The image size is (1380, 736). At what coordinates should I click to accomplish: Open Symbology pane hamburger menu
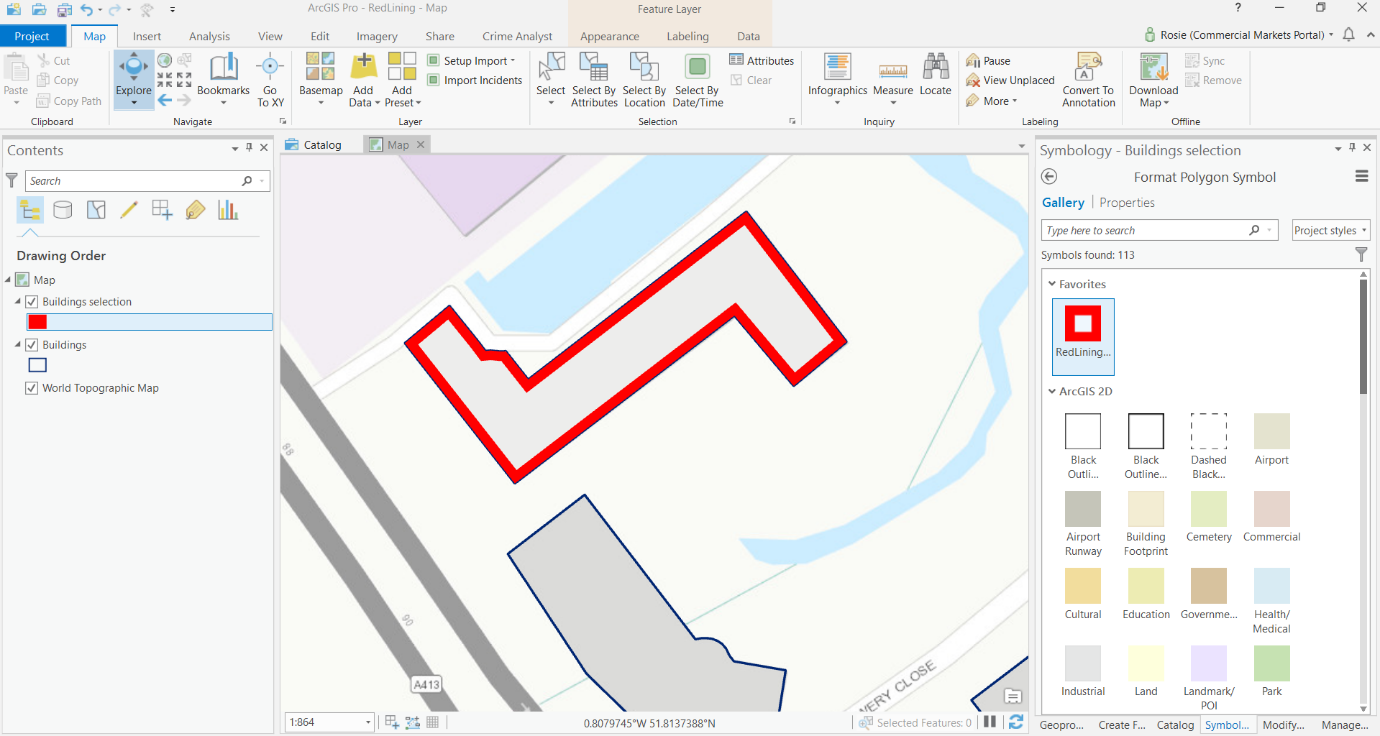coord(1361,177)
